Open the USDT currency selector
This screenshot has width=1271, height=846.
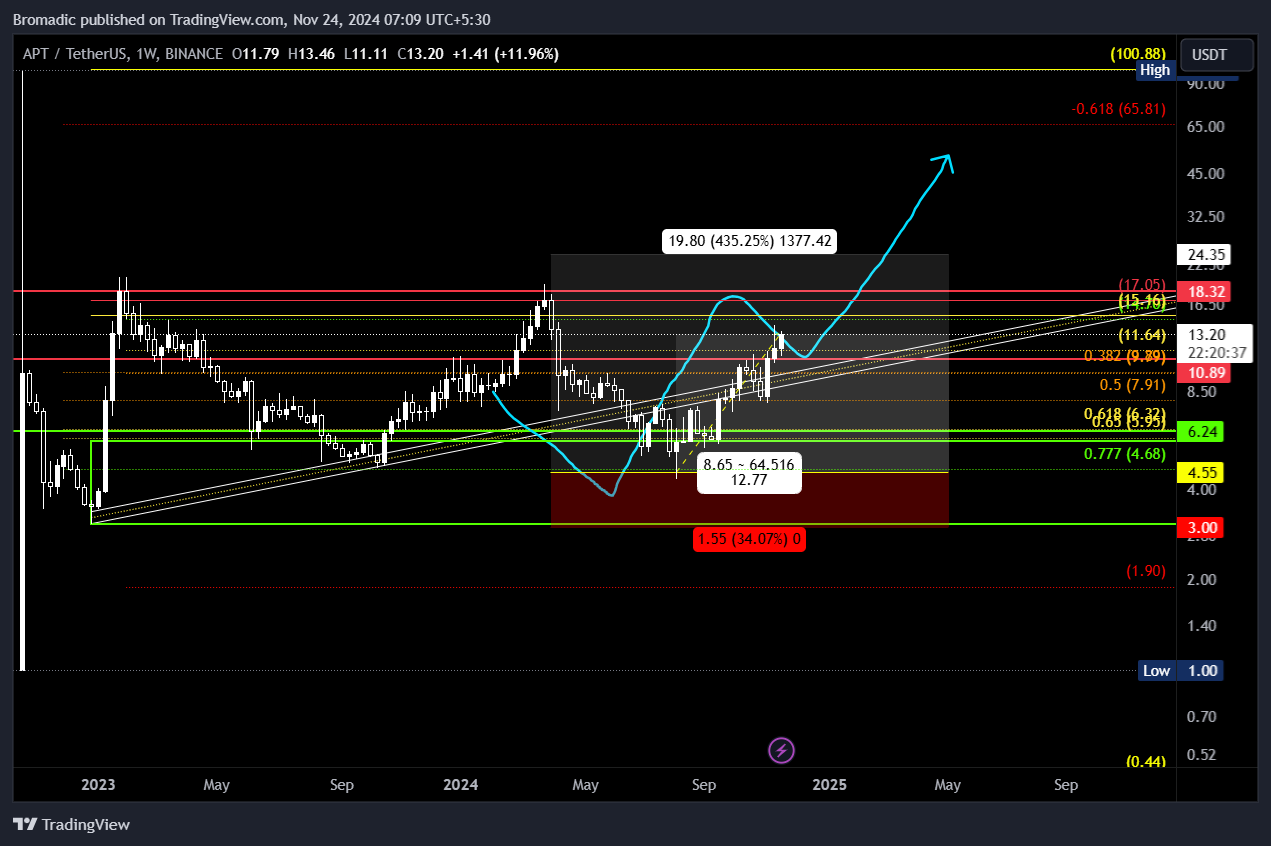click(x=1216, y=54)
